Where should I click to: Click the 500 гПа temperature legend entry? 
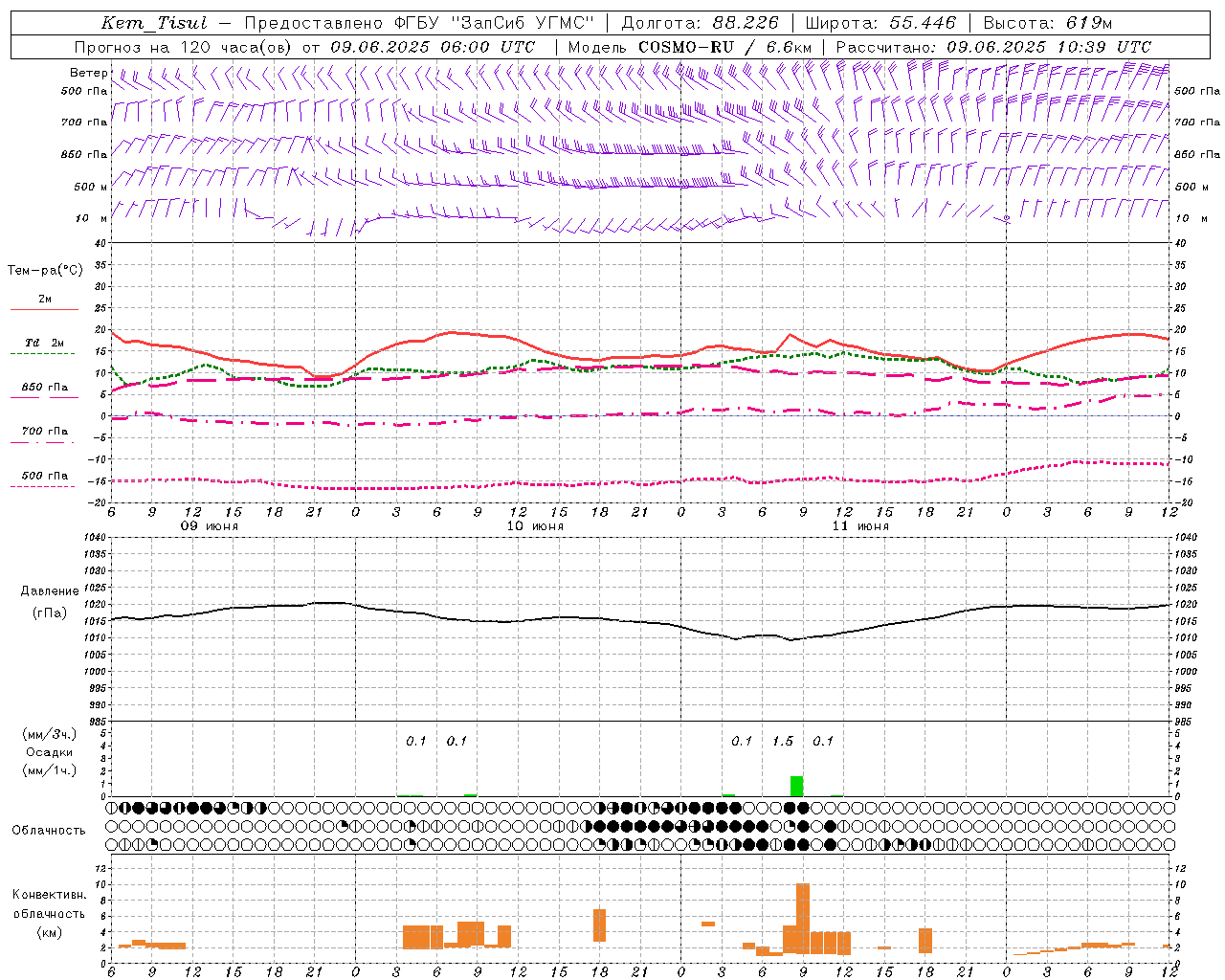coord(45,476)
